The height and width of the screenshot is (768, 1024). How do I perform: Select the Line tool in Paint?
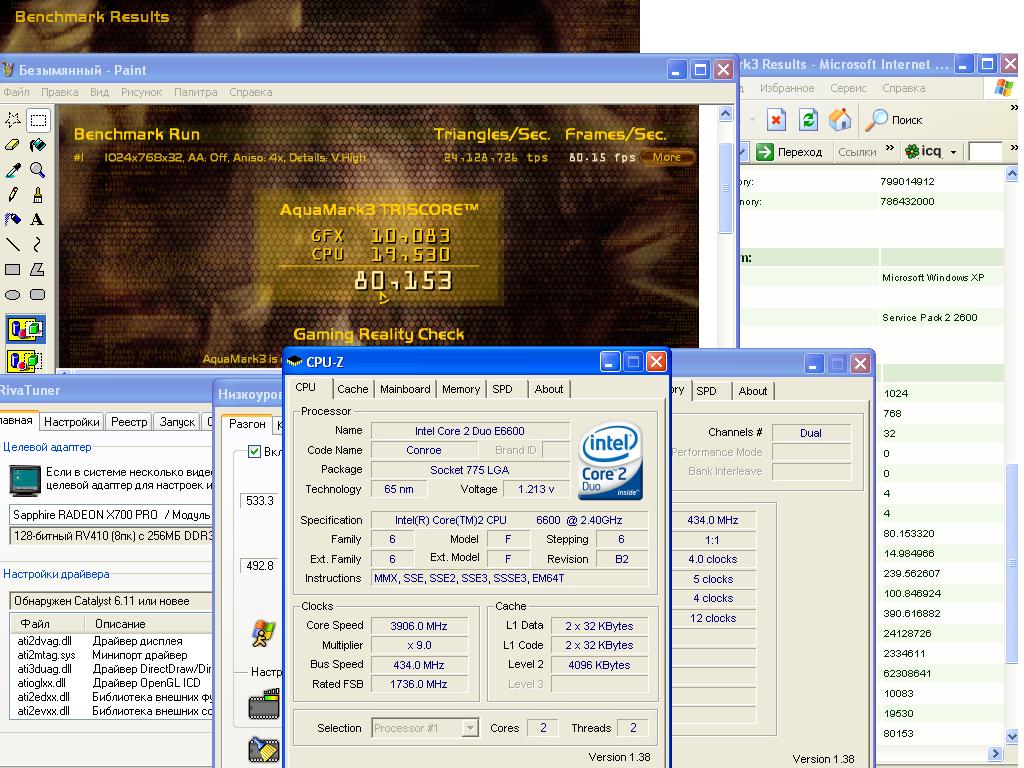12,244
